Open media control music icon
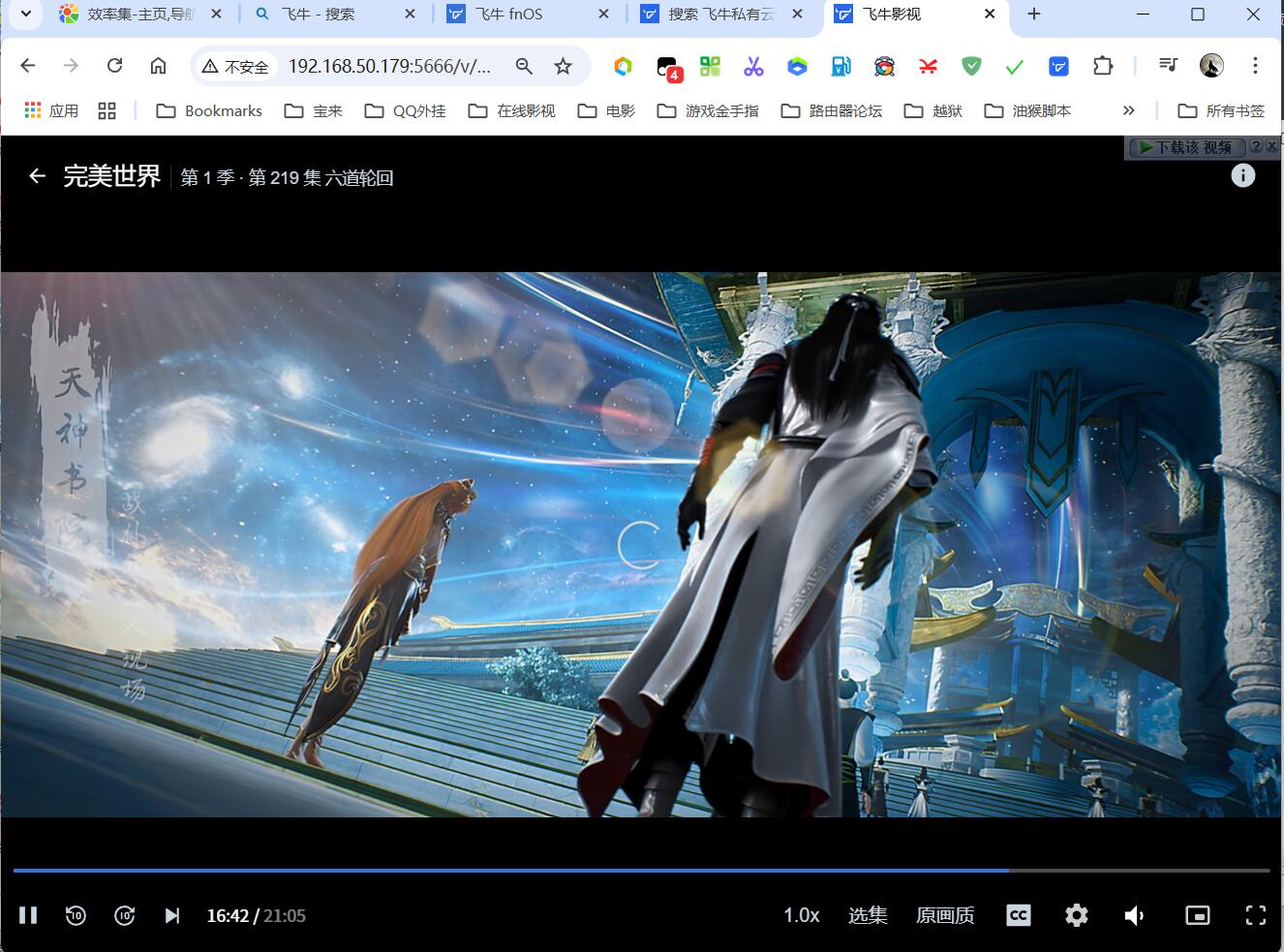 (x=1169, y=66)
